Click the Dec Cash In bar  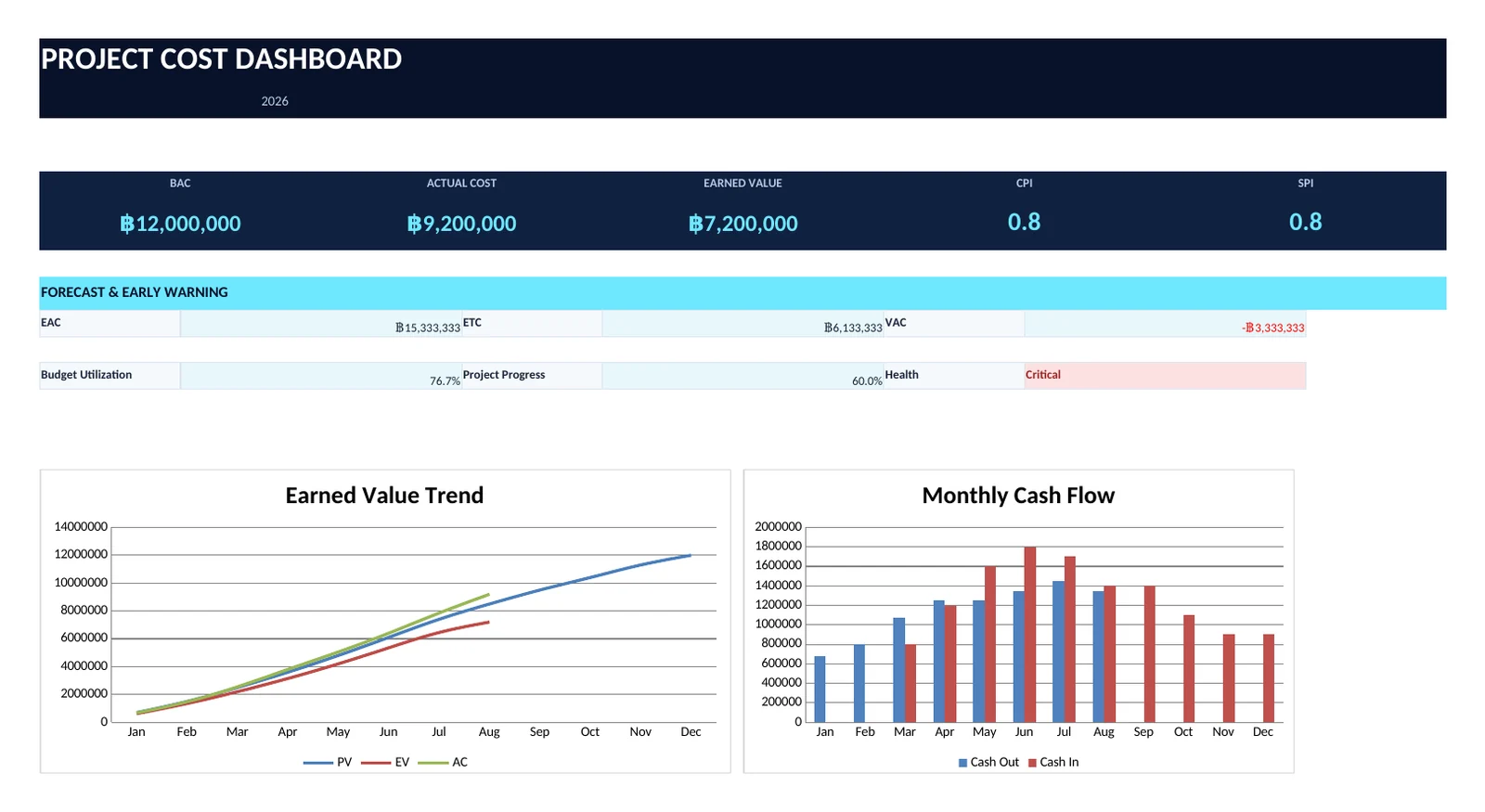coord(1269,678)
